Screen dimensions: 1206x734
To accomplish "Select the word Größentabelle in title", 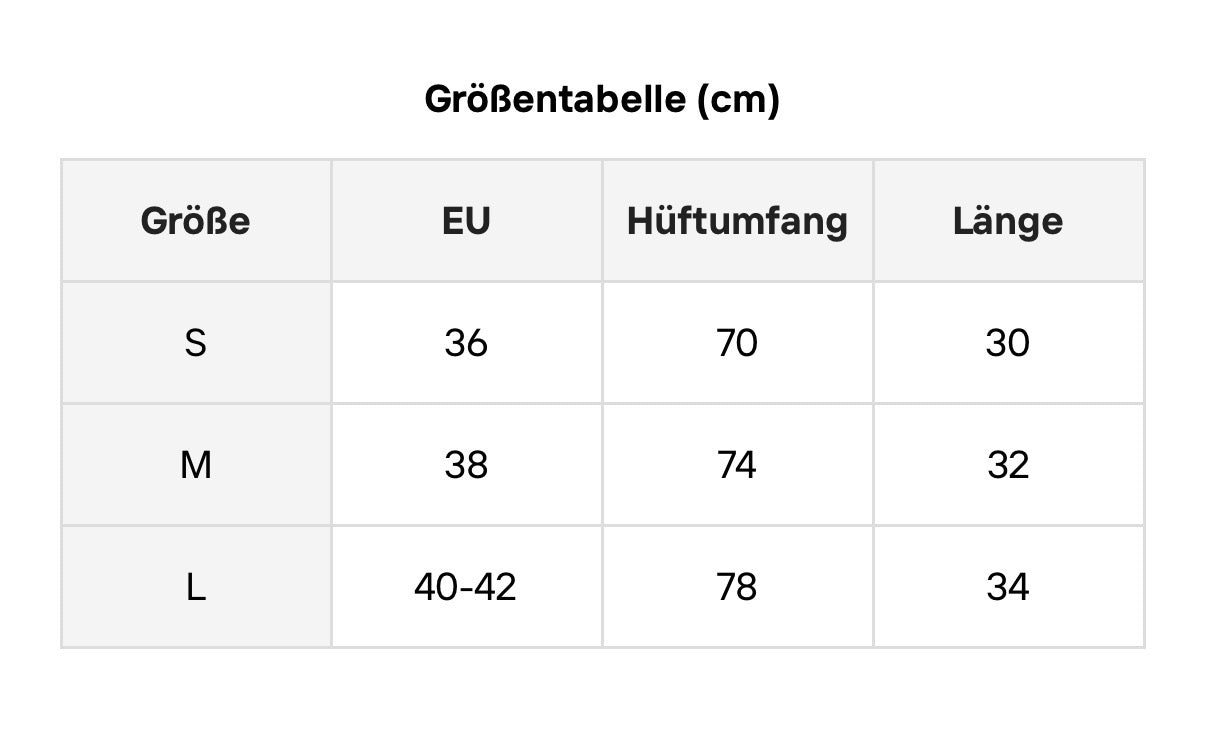I will click(555, 99).
